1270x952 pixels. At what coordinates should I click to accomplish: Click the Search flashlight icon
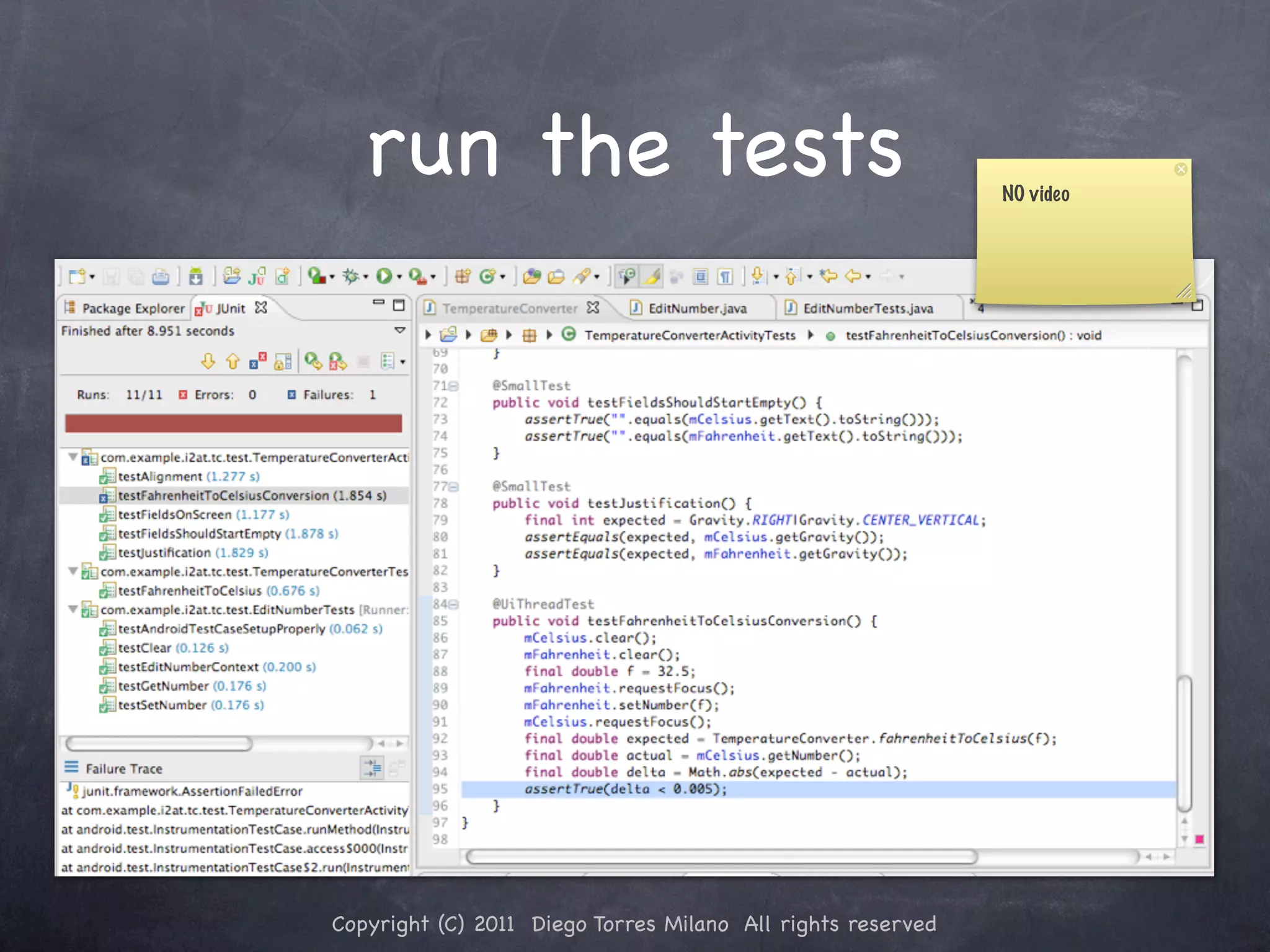point(582,276)
